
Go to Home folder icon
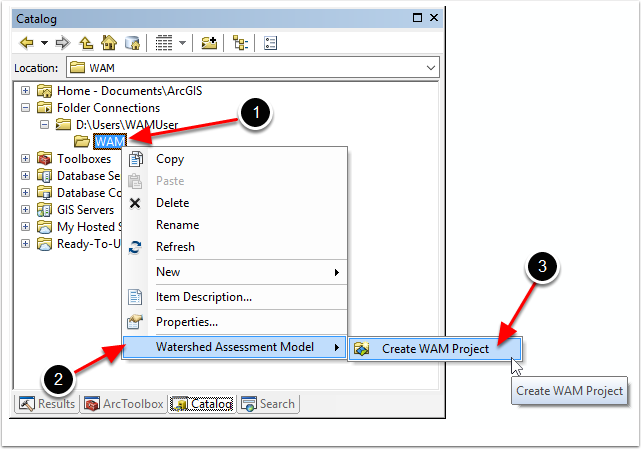coord(109,43)
